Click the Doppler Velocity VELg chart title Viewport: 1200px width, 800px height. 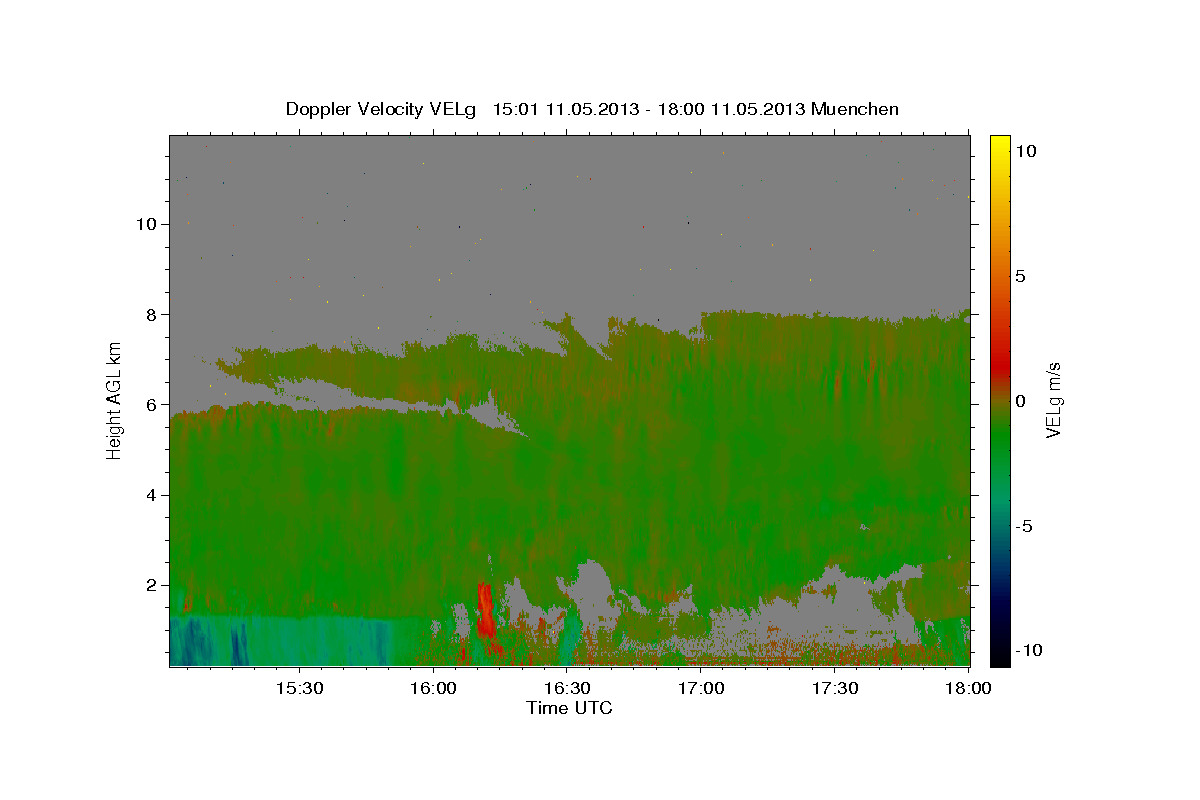point(591,109)
